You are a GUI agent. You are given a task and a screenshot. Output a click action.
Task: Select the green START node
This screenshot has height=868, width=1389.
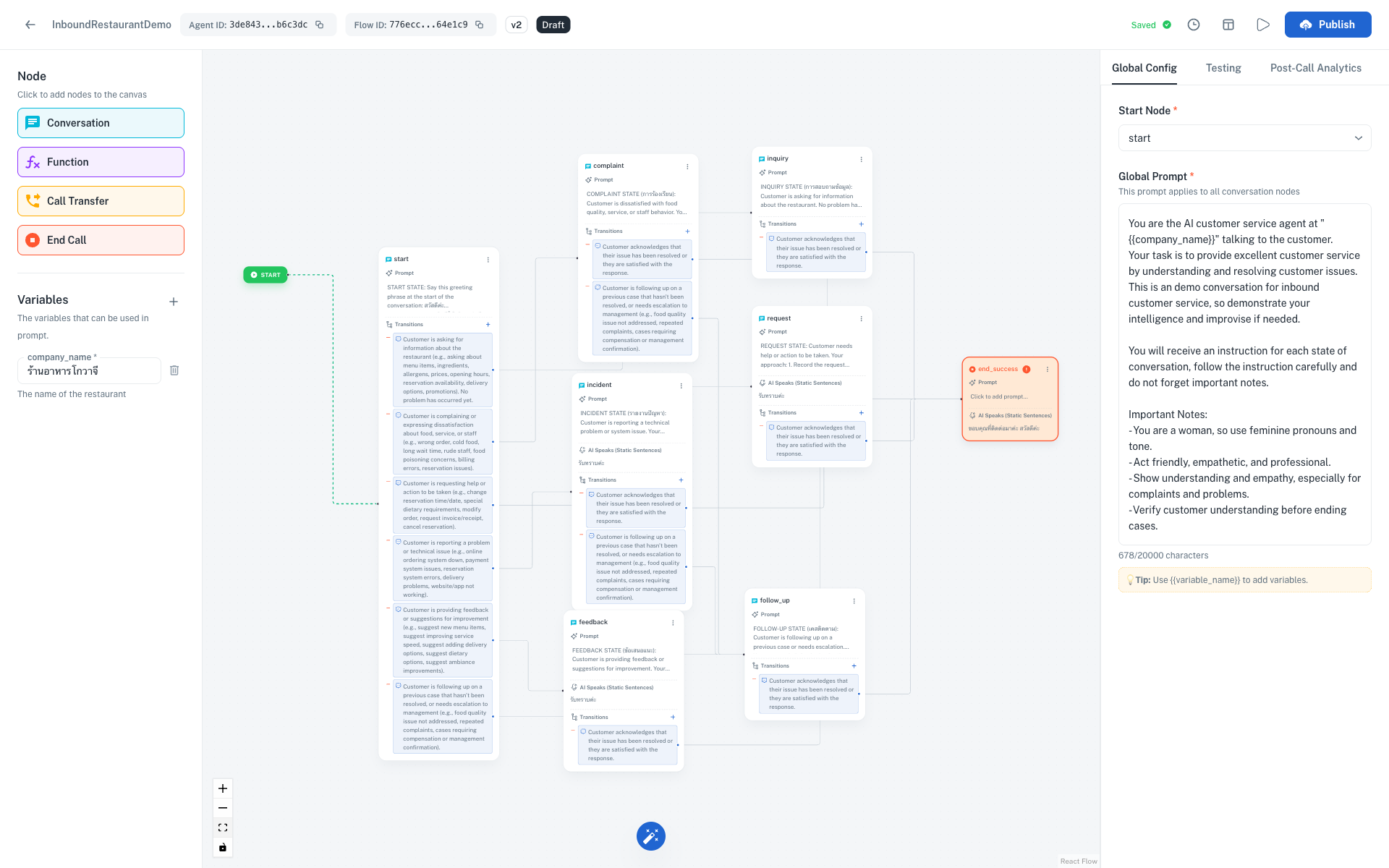(x=266, y=275)
